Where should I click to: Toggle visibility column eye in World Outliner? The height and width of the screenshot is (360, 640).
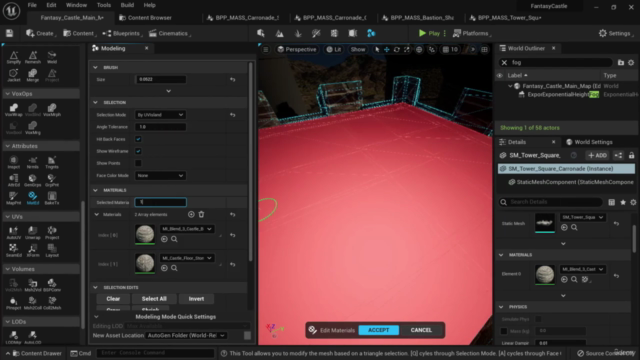500,76
